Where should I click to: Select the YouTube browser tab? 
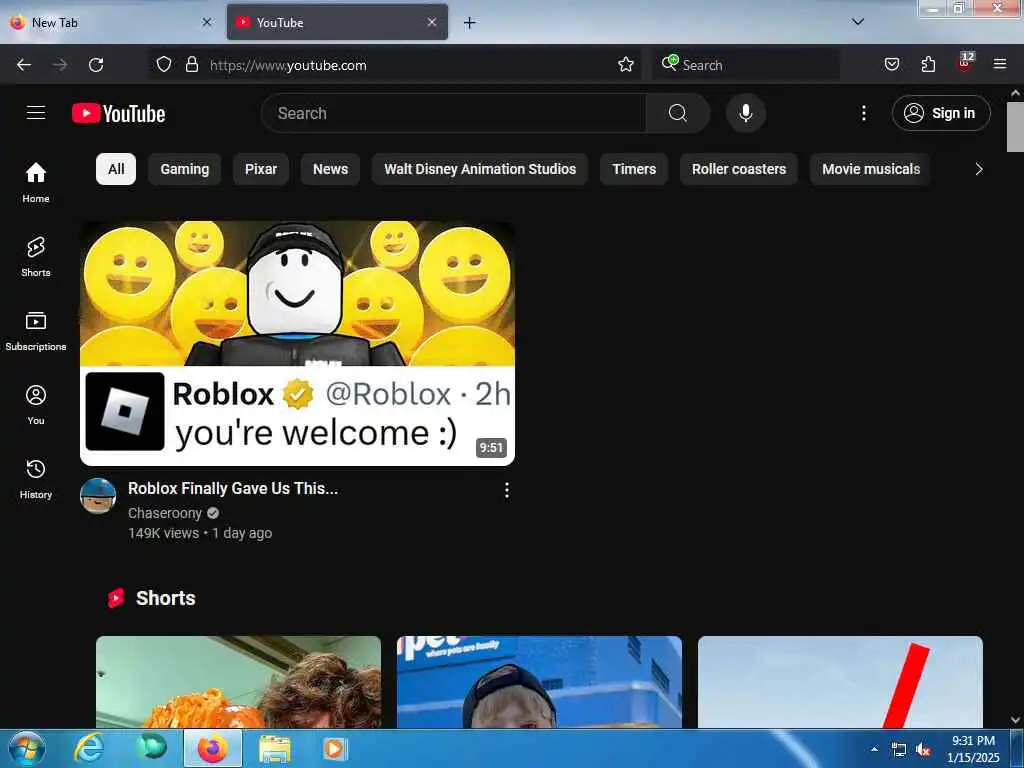[337, 23]
